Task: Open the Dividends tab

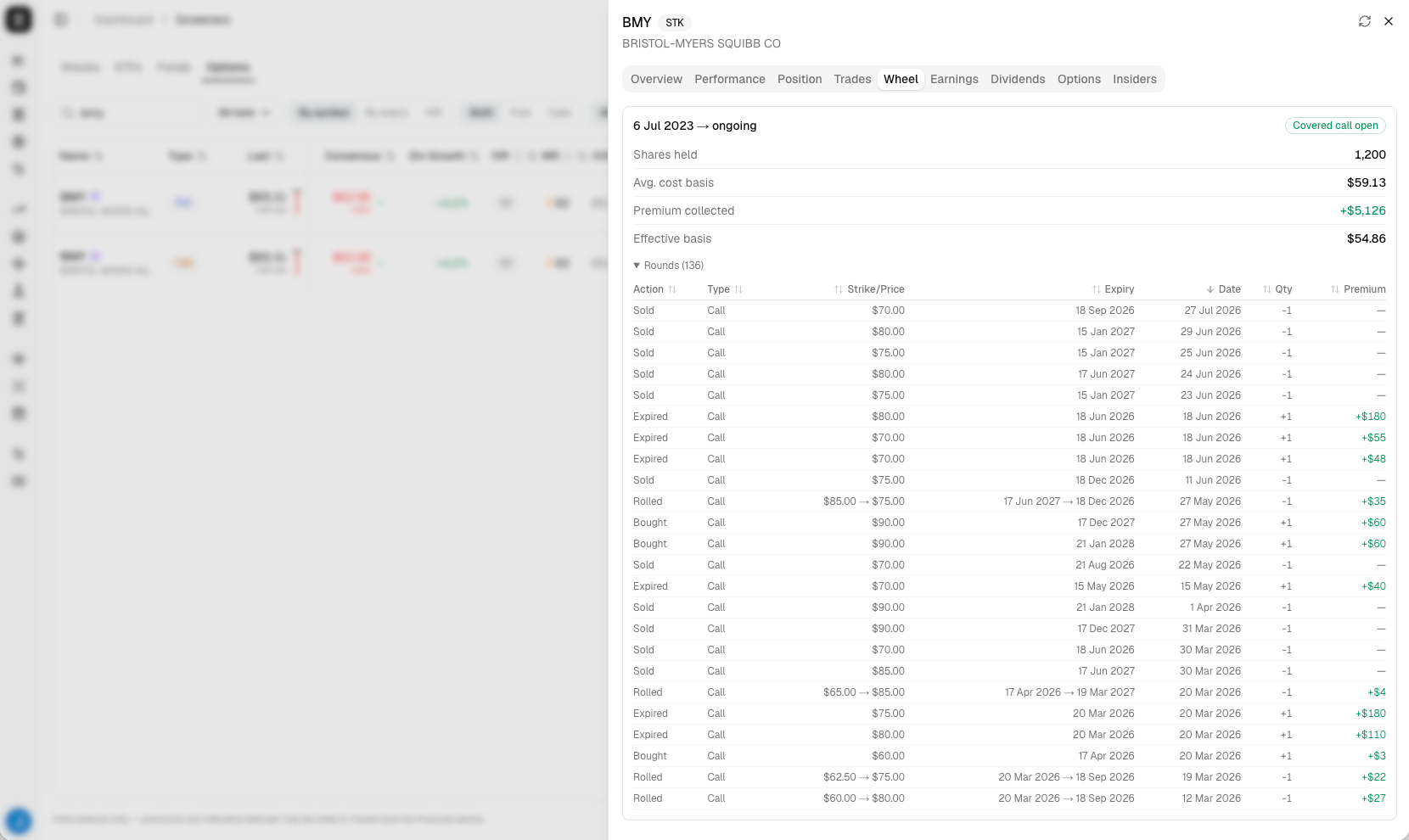Action: click(1018, 79)
